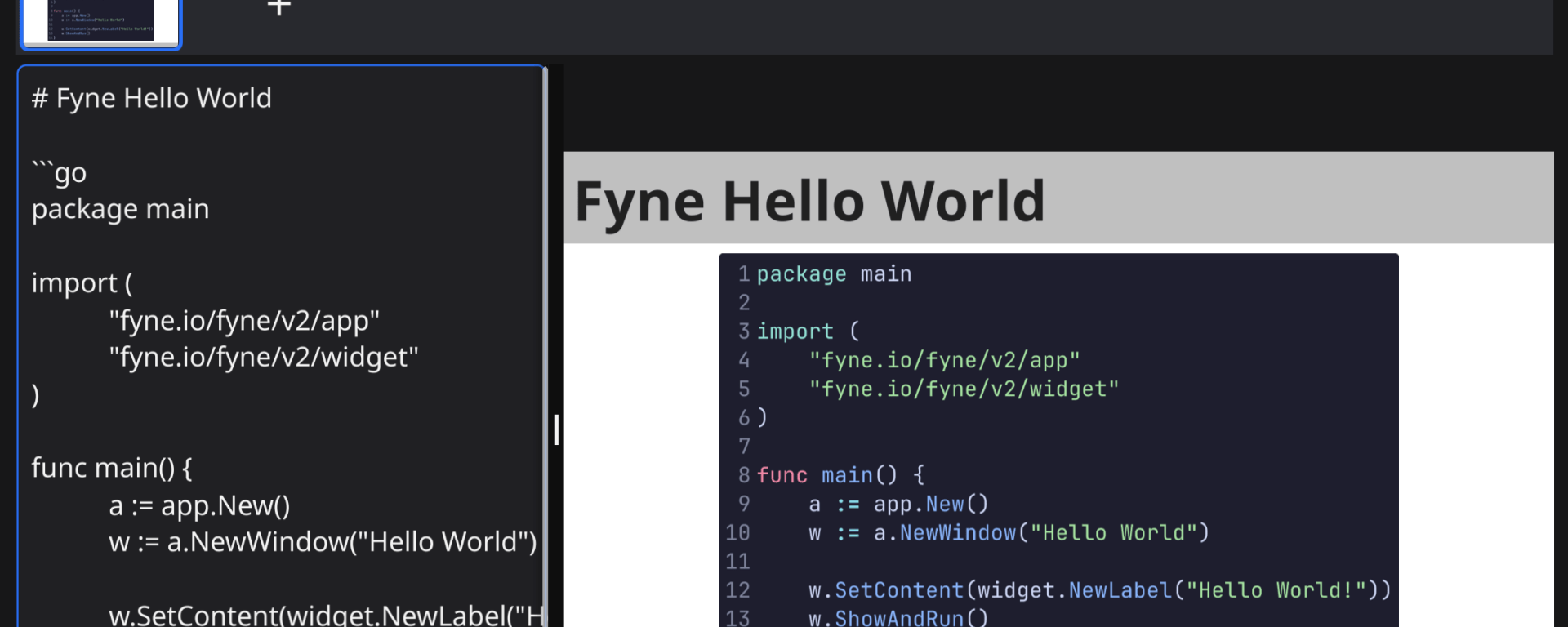Click 'w.SetContent' in the preview code block
This screenshot has height=627, width=1568.
tap(886, 590)
